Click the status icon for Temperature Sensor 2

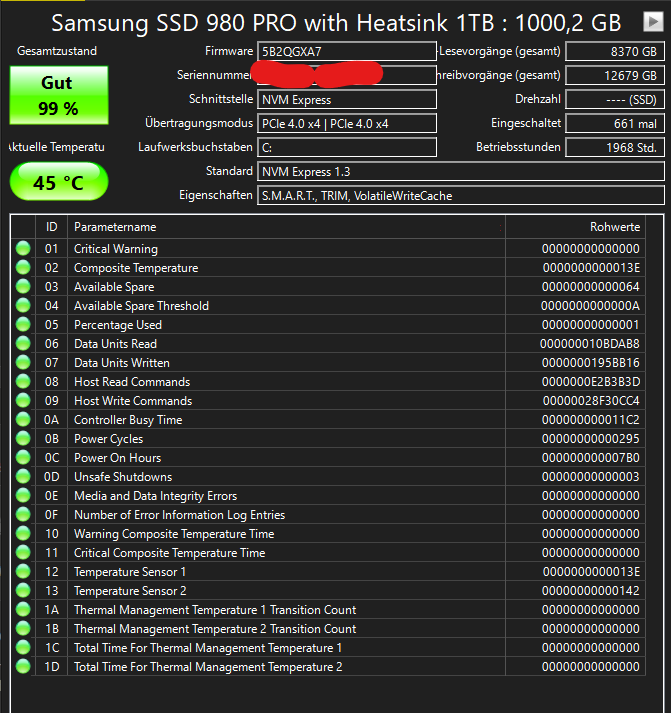[x=23, y=590]
